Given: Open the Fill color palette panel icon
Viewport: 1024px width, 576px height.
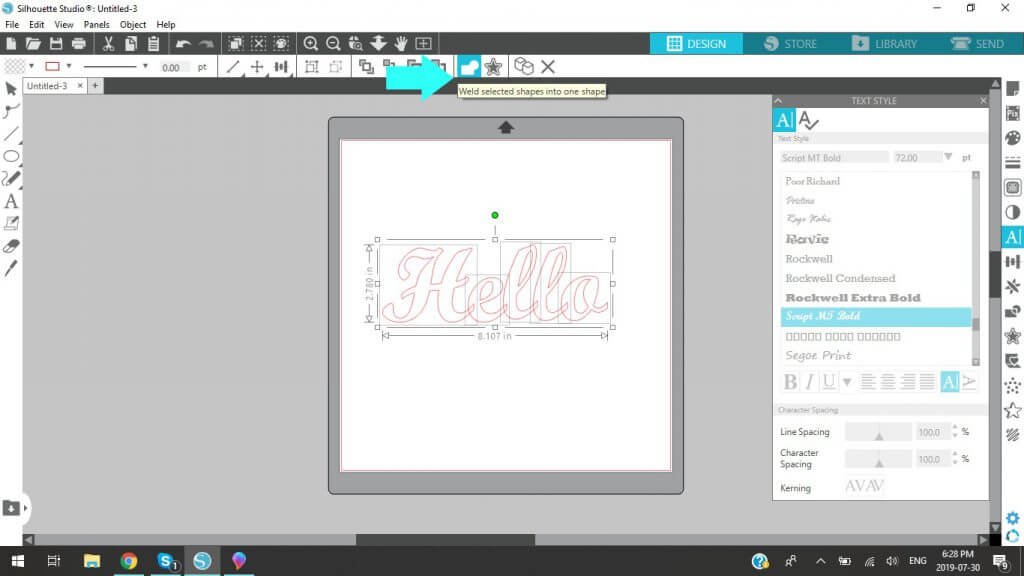Looking at the screenshot, I should 1012,138.
